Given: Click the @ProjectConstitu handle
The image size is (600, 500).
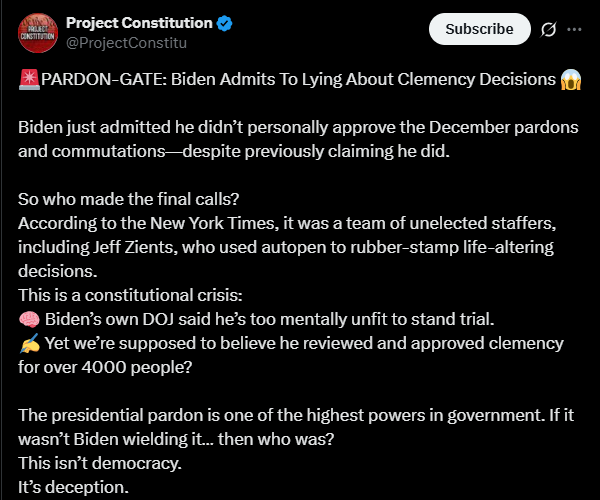Looking at the screenshot, I should [x=126, y=43].
